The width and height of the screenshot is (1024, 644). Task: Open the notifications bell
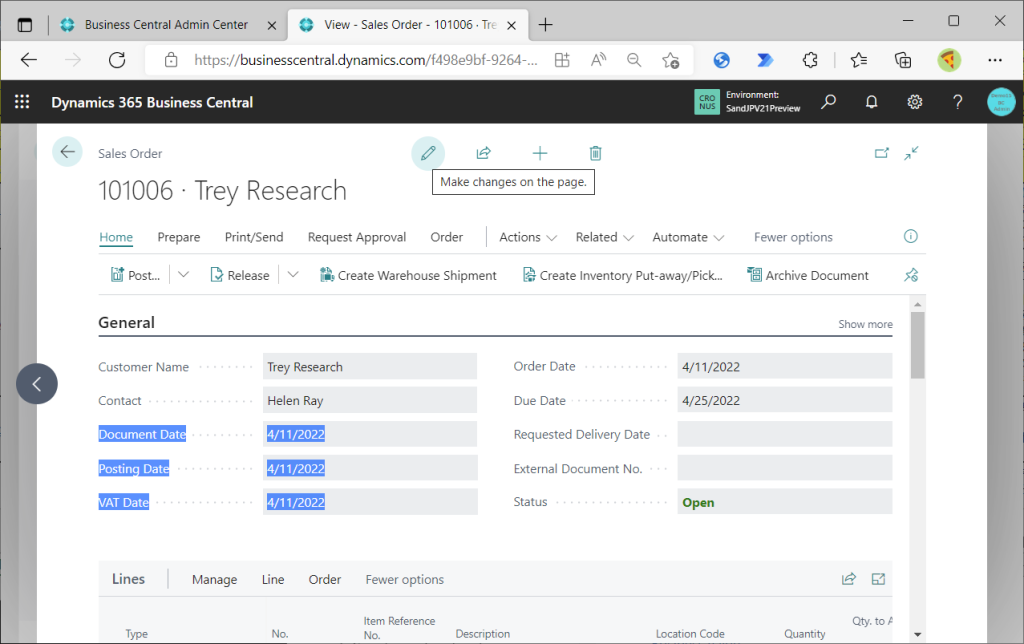871,102
